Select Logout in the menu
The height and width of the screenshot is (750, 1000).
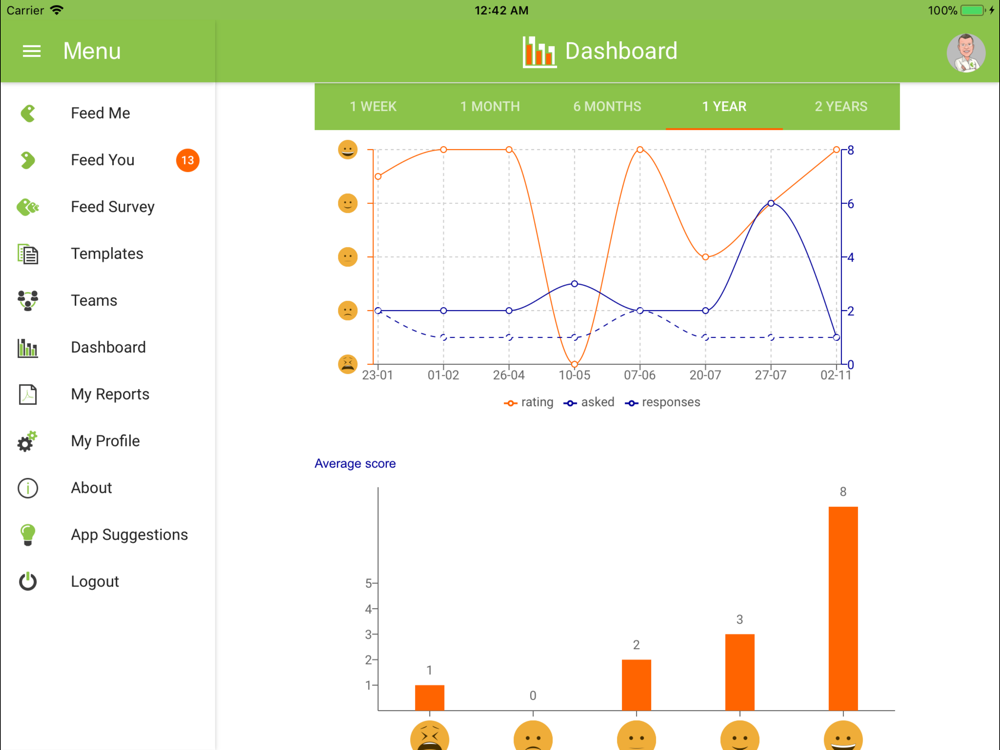108,582
